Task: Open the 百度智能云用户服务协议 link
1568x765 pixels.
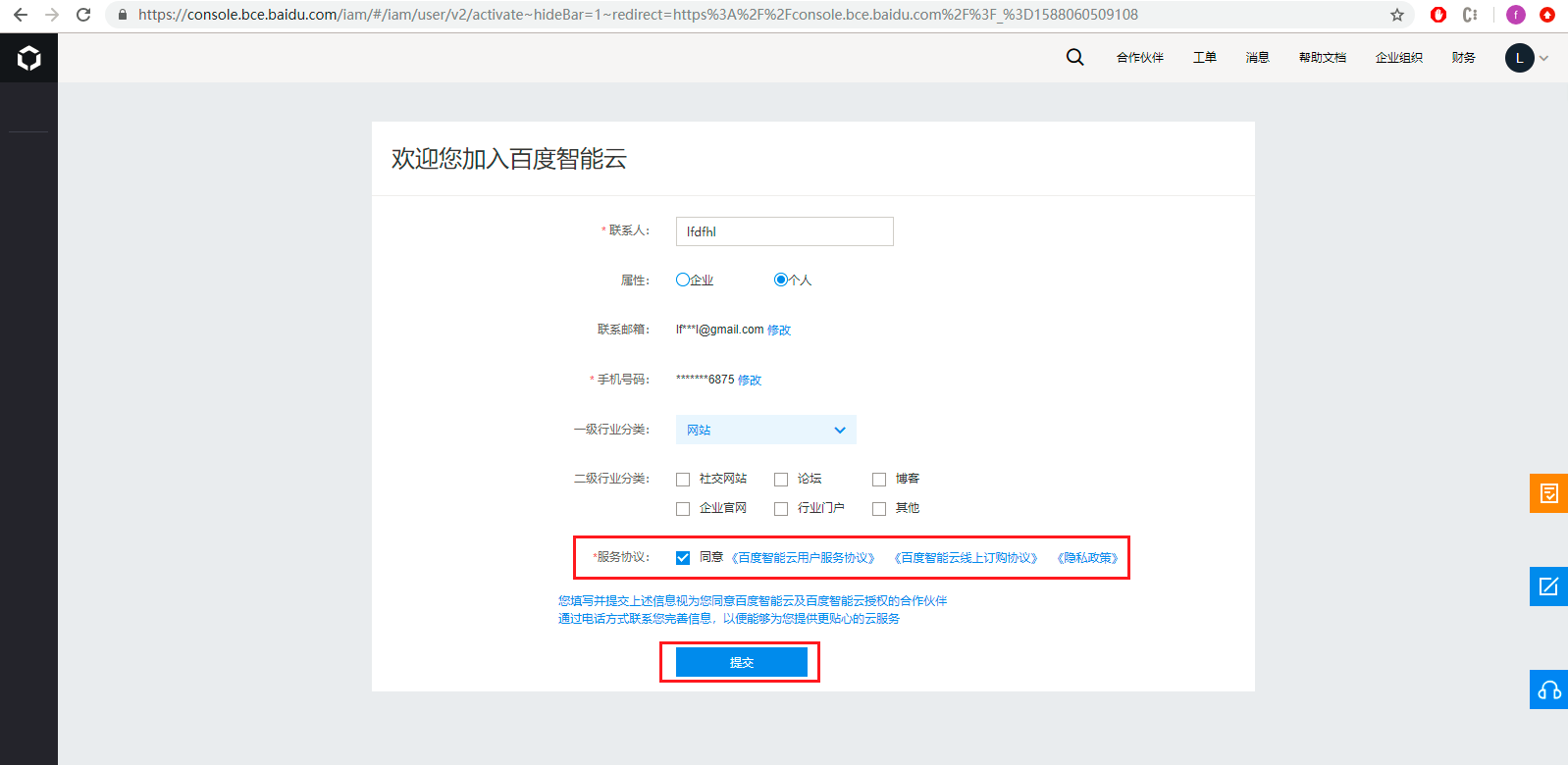Action: coord(803,558)
